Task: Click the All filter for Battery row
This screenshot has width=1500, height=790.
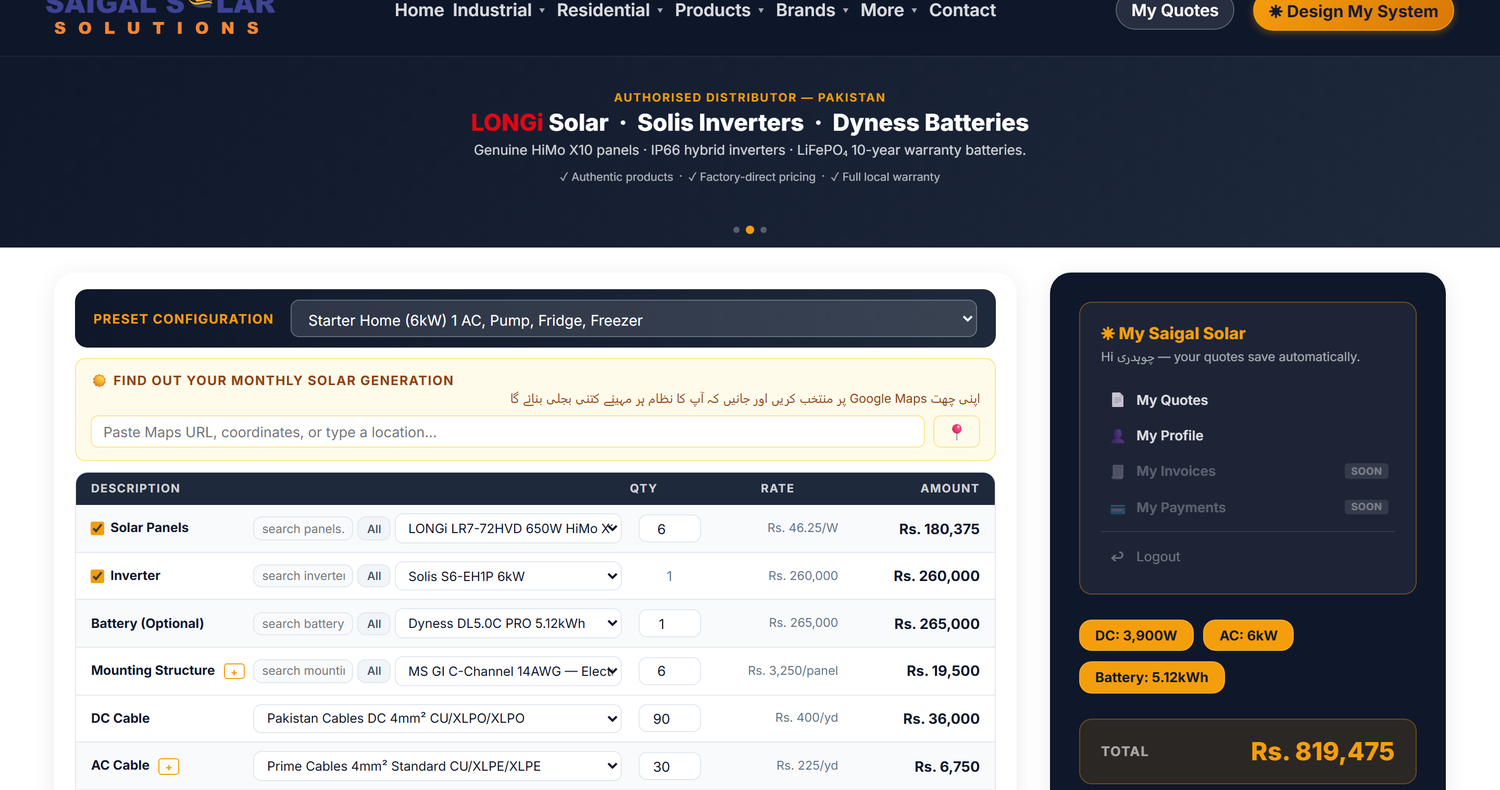Action: coord(374,624)
